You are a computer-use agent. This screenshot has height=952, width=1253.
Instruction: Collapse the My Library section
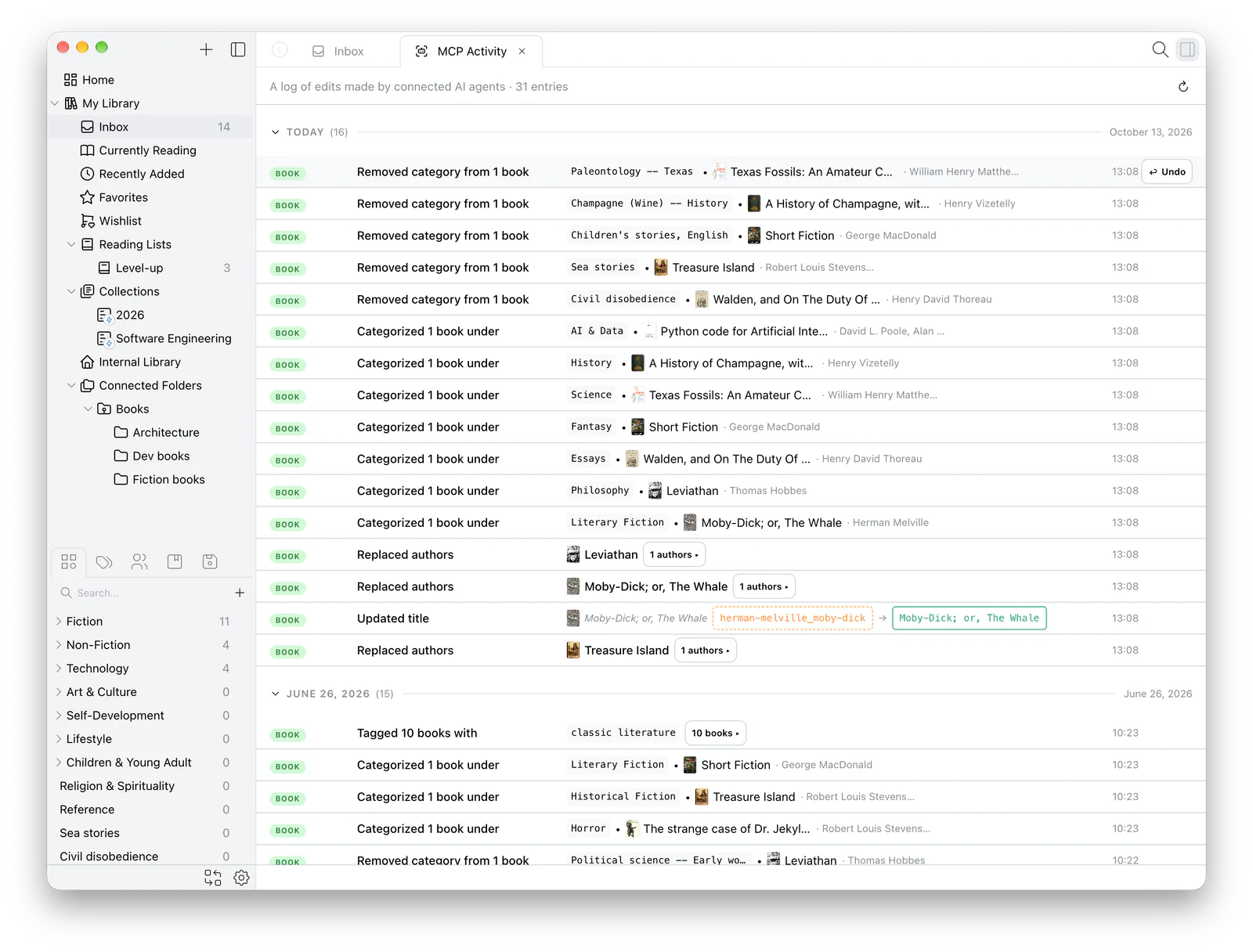55,103
